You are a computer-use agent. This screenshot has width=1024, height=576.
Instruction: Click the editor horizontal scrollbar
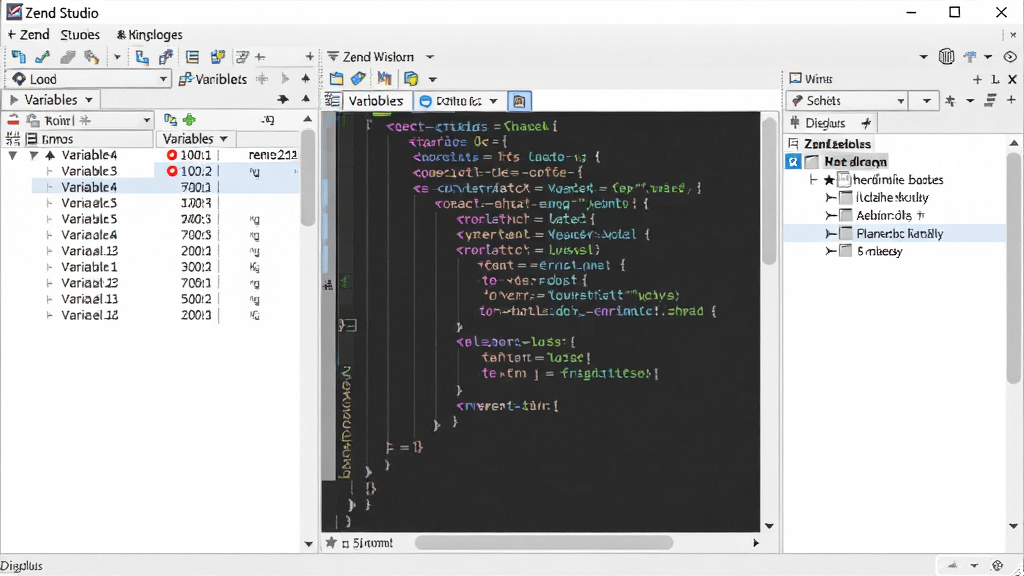click(543, 543)
